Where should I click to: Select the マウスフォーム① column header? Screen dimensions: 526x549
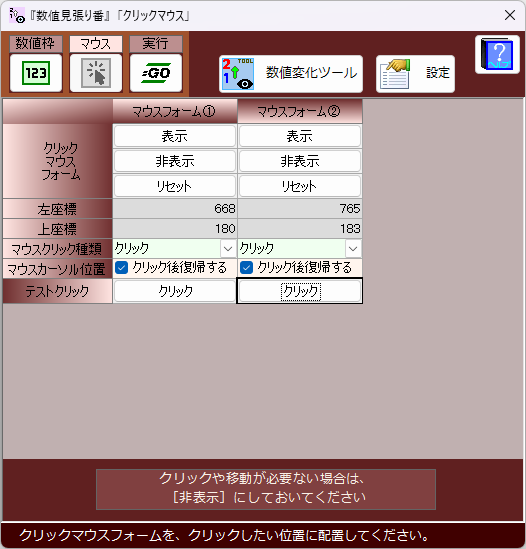point(175,111)
